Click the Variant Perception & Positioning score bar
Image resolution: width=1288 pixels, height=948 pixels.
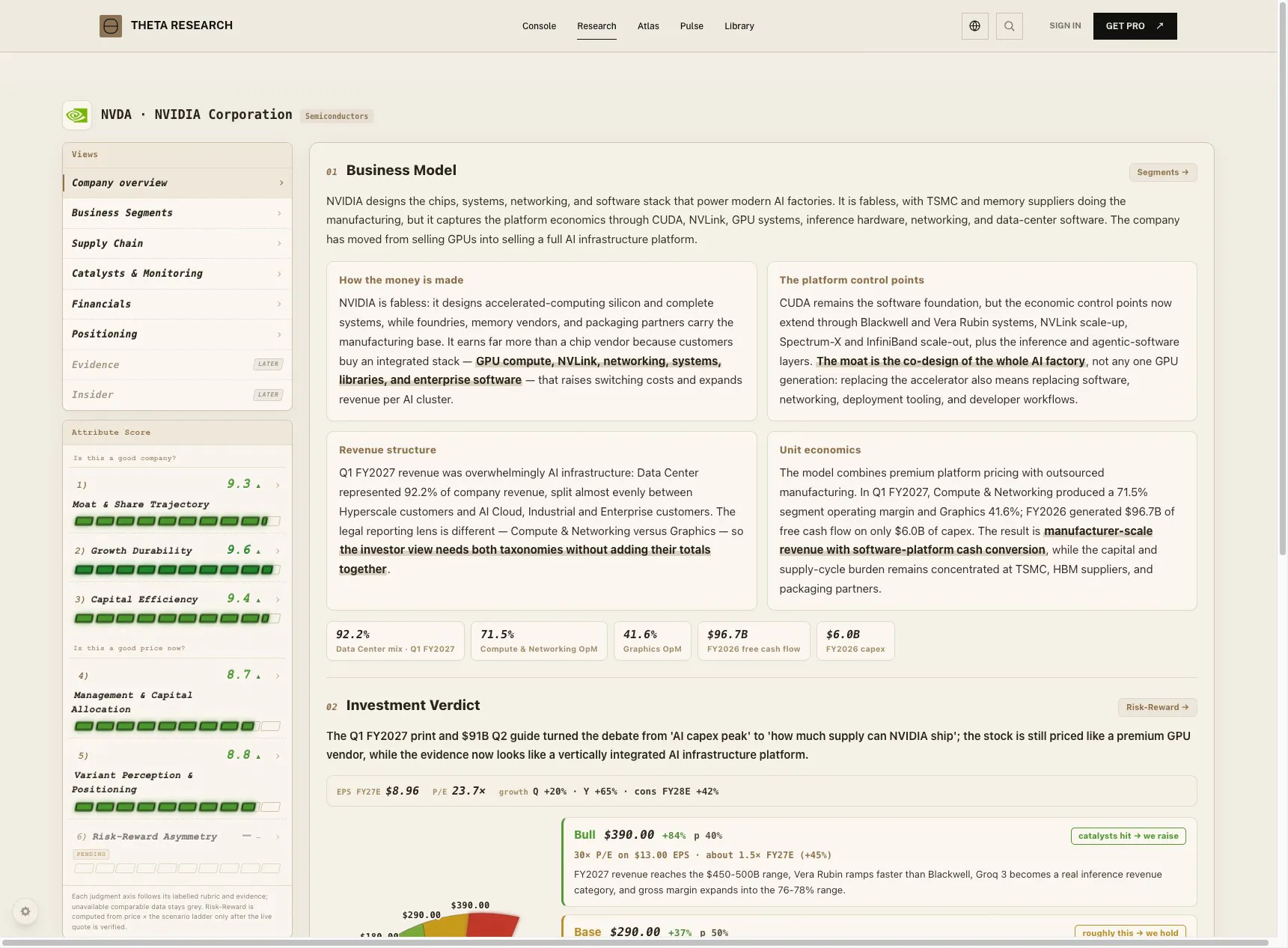pyautogui.click(x=177, y=807)
